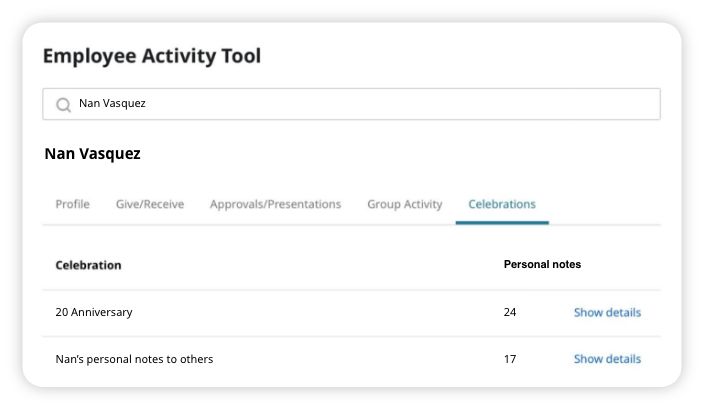The height and width of the screenshot is (410, 704).
Task: Click the Nan Vasquez employee name heading
Action: pos(92,154)
